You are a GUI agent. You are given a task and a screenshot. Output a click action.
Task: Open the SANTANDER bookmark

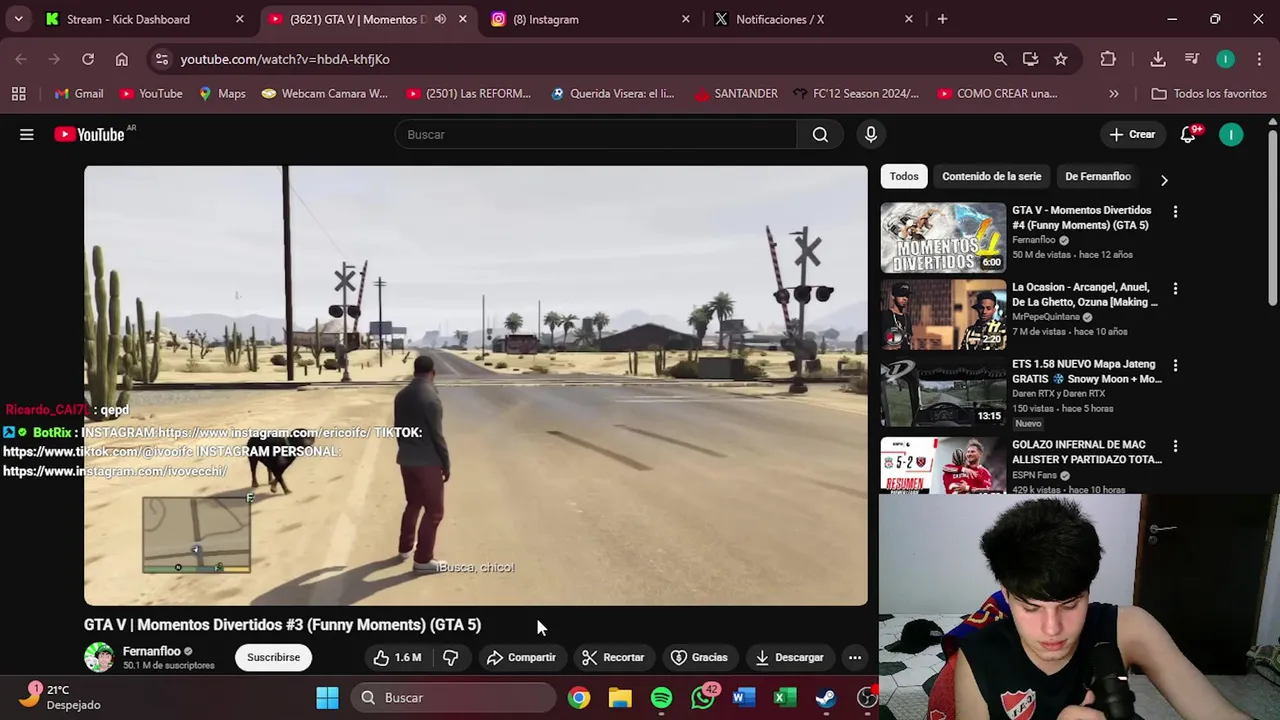[735, 93]
